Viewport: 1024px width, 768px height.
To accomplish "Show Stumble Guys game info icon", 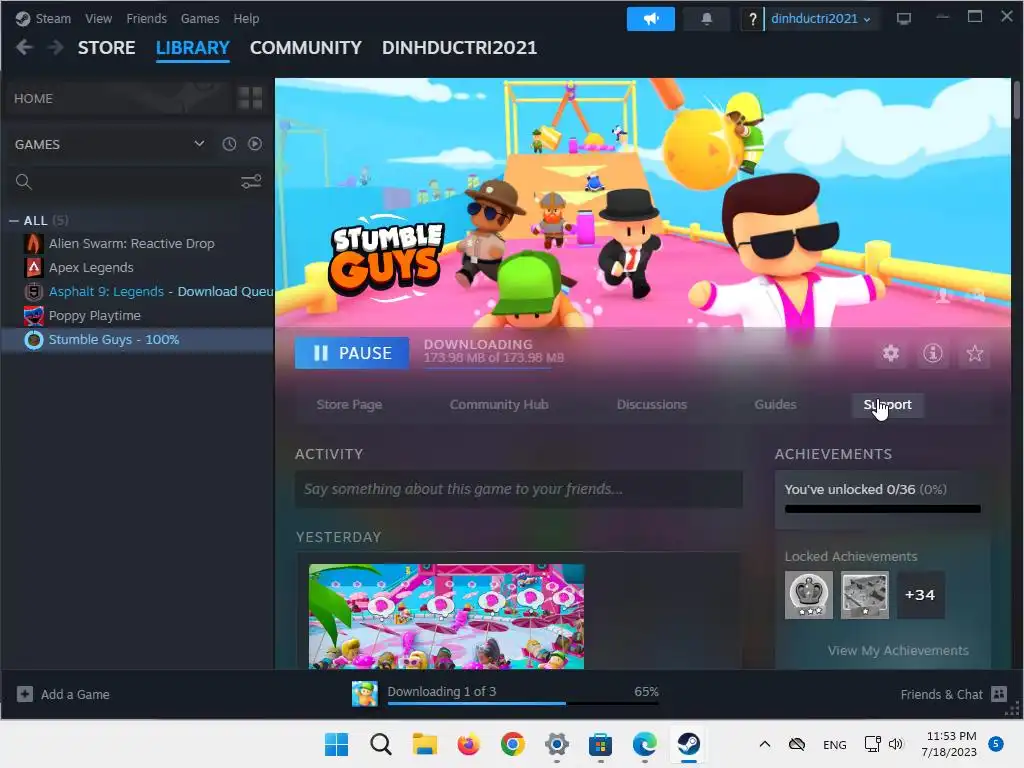I will (933, 353).
